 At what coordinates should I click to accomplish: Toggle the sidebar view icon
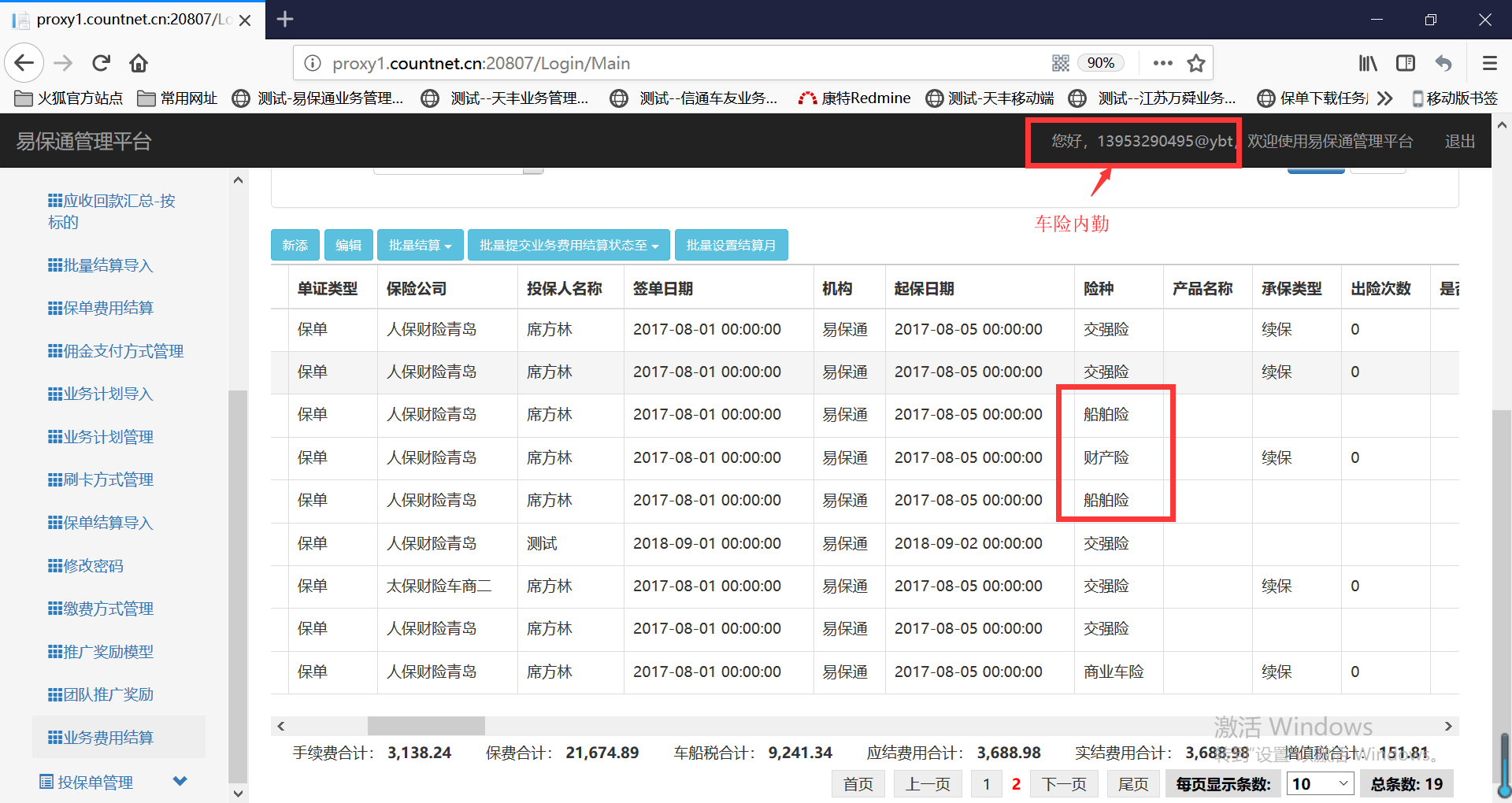point(1405,63)
